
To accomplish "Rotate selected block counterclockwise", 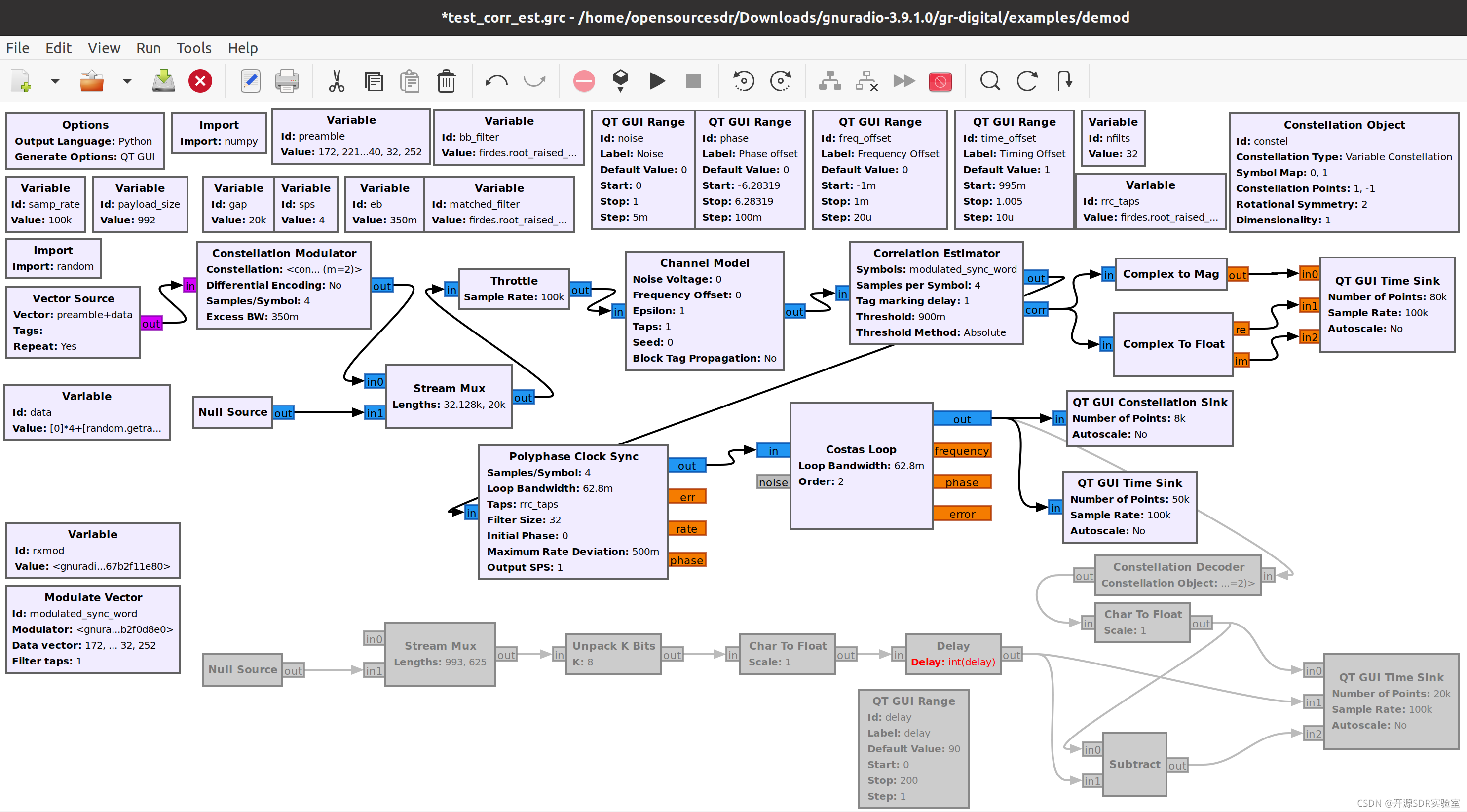I will click(743, 81).
